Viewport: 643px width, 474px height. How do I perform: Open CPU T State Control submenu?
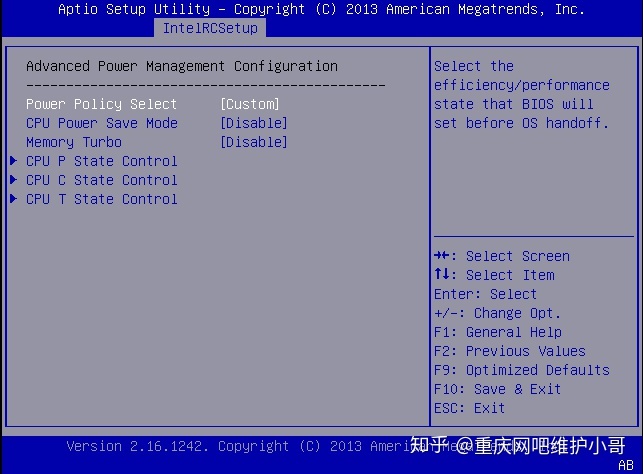point(102,199)
